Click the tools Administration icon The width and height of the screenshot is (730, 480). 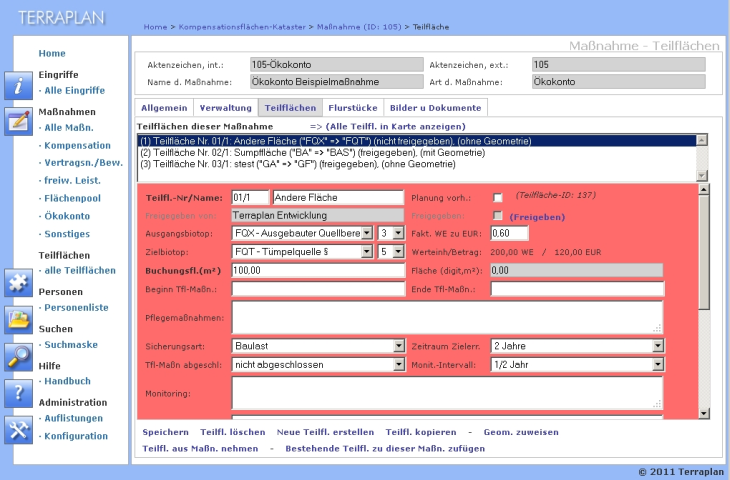coord(18,430)
